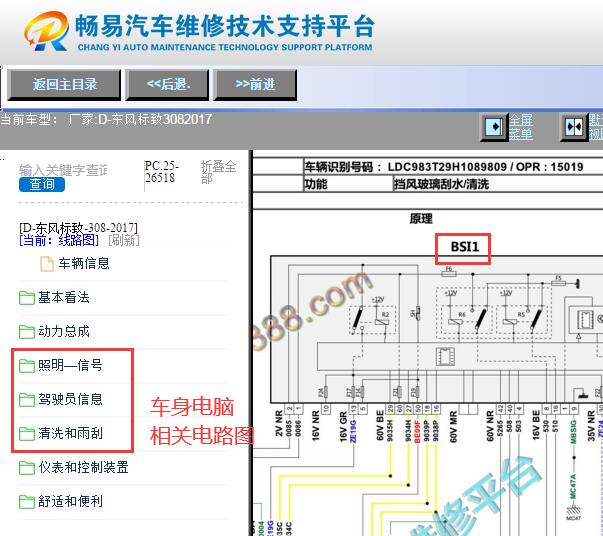
Task: Click the red BE09F wire label
Action: point(417,431)
